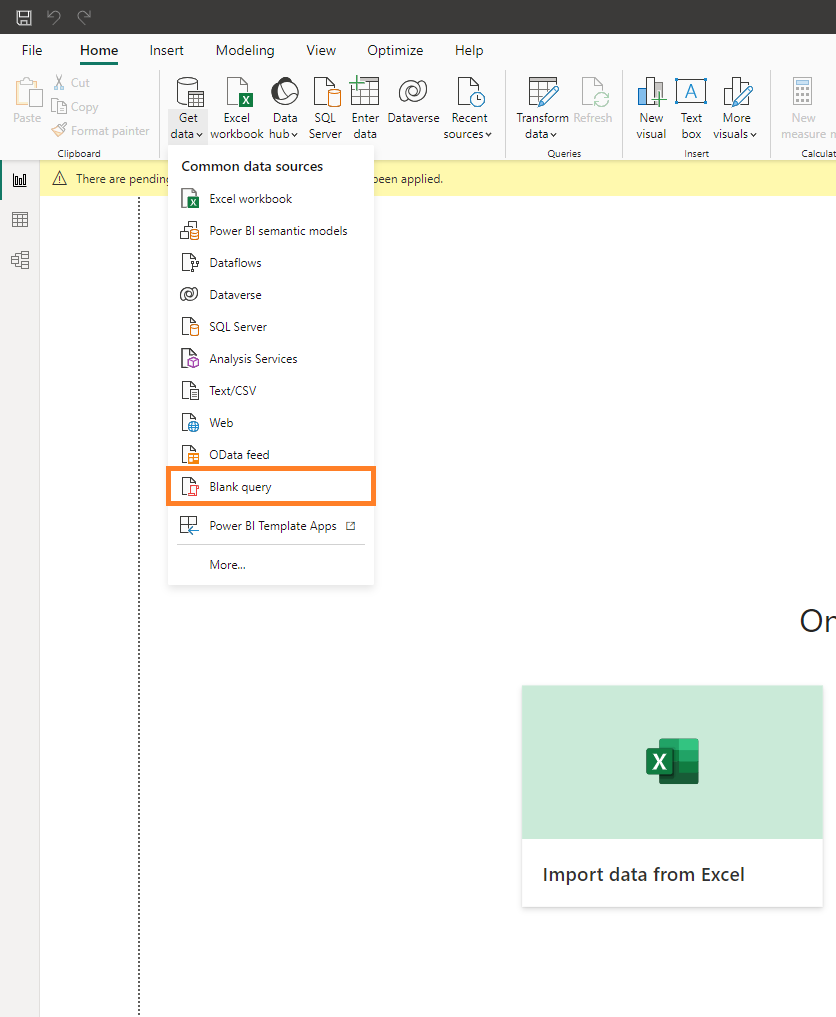Select Blank query from the menu

[x=270, y=486]
